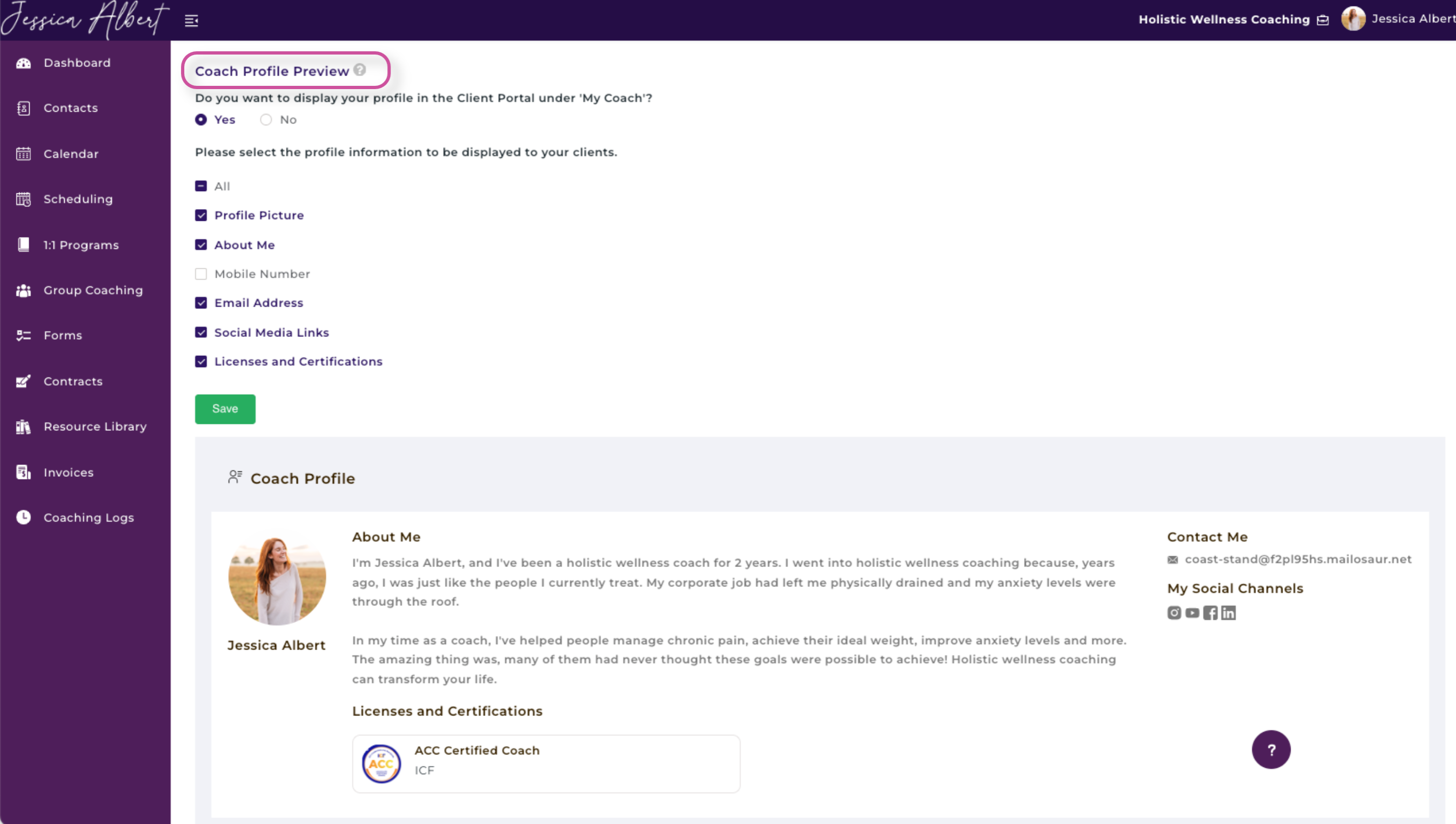Click the My Social Channels heading
The width and height of the screenshot is (1456, 824).
click(1234, 589)
